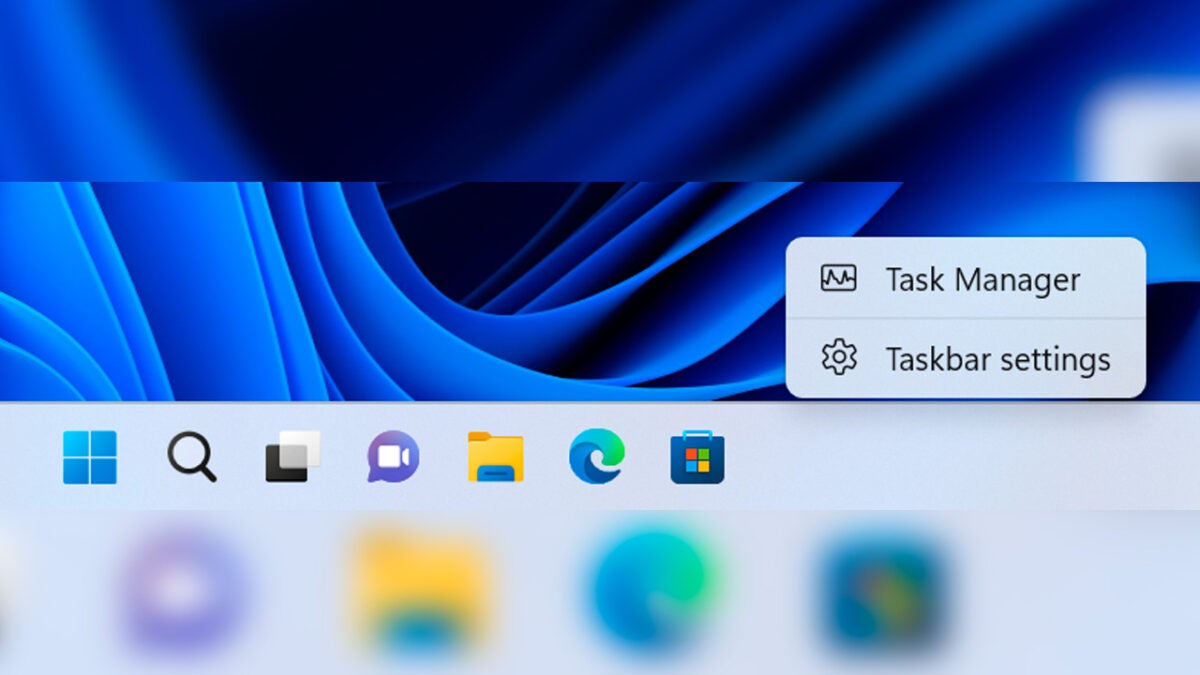Open Microsoft Store from taskbar
This screenshot has height=675, width=1200.
(698, 458)
